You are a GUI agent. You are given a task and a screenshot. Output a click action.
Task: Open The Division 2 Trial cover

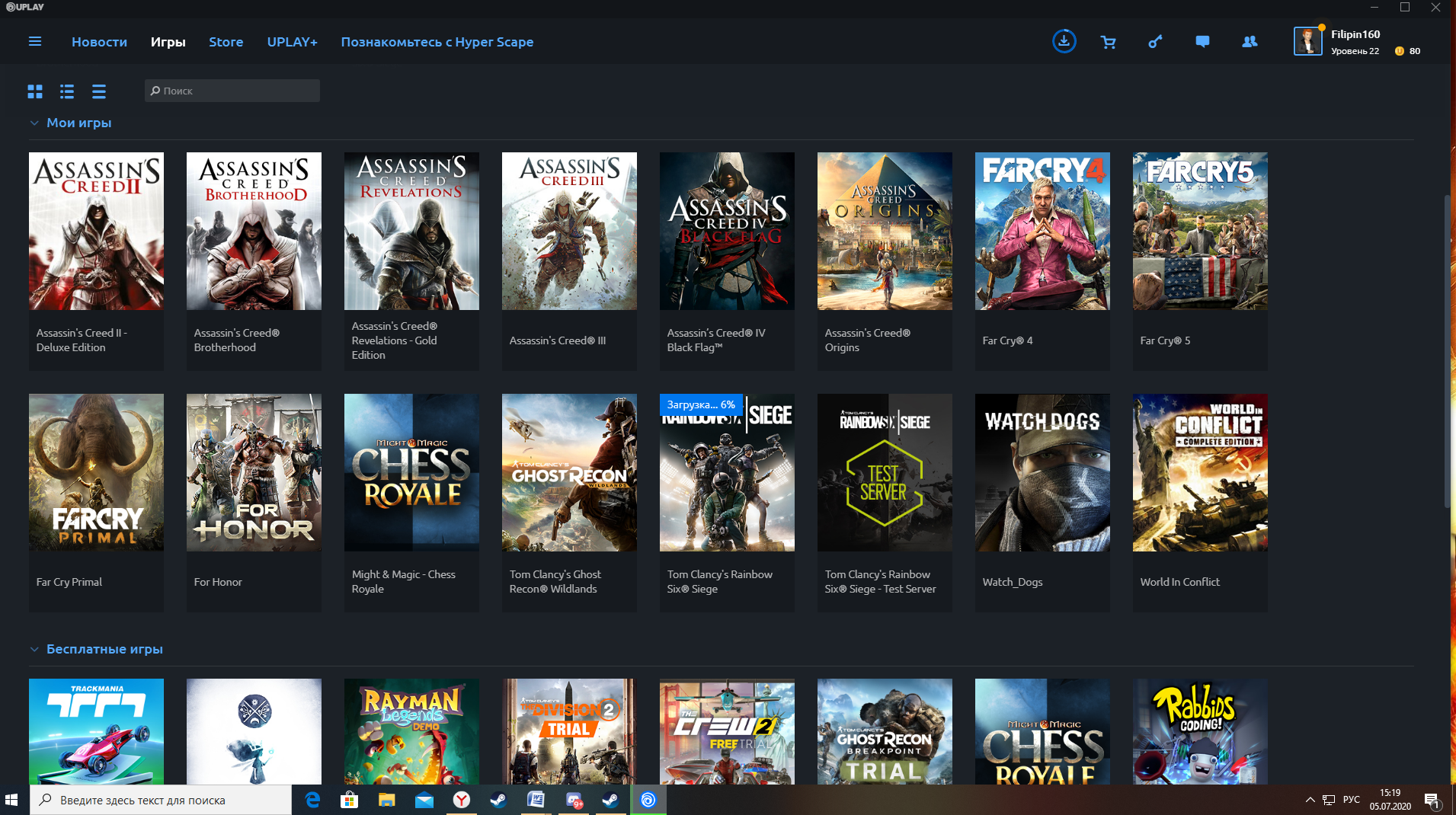[x=569, y=731]
